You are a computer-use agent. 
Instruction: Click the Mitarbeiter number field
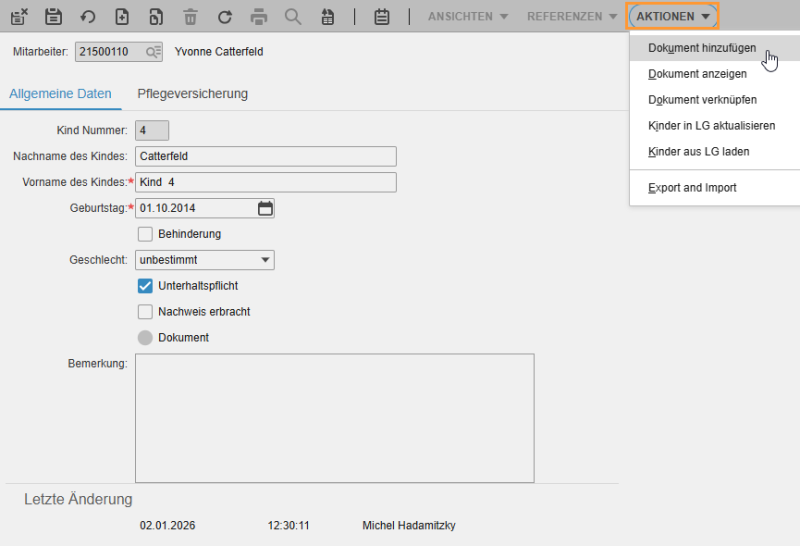click(118, 52)
